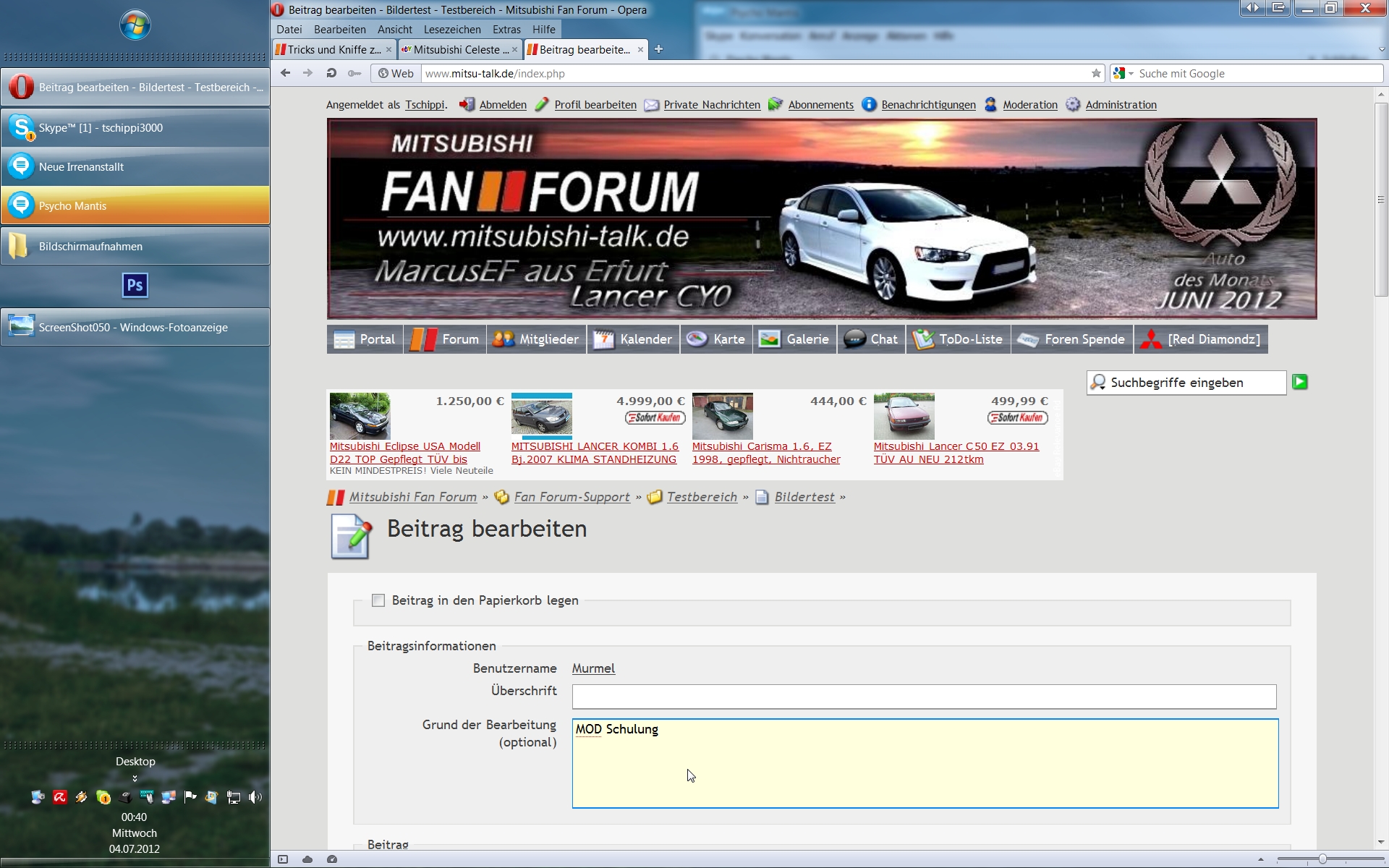Click the Windows Start orb
The image size is (1389, 868).
(x=135, y=25)
